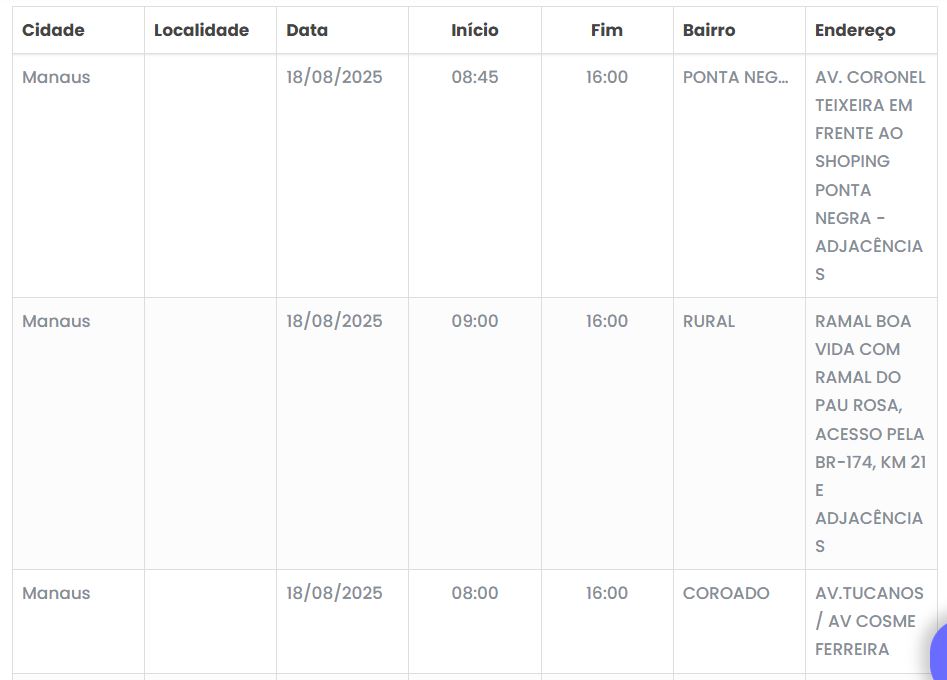The height and width of the screenshot is (680, 947).
Task: Click the 08:45 start time cell
Action: point(474,77)
